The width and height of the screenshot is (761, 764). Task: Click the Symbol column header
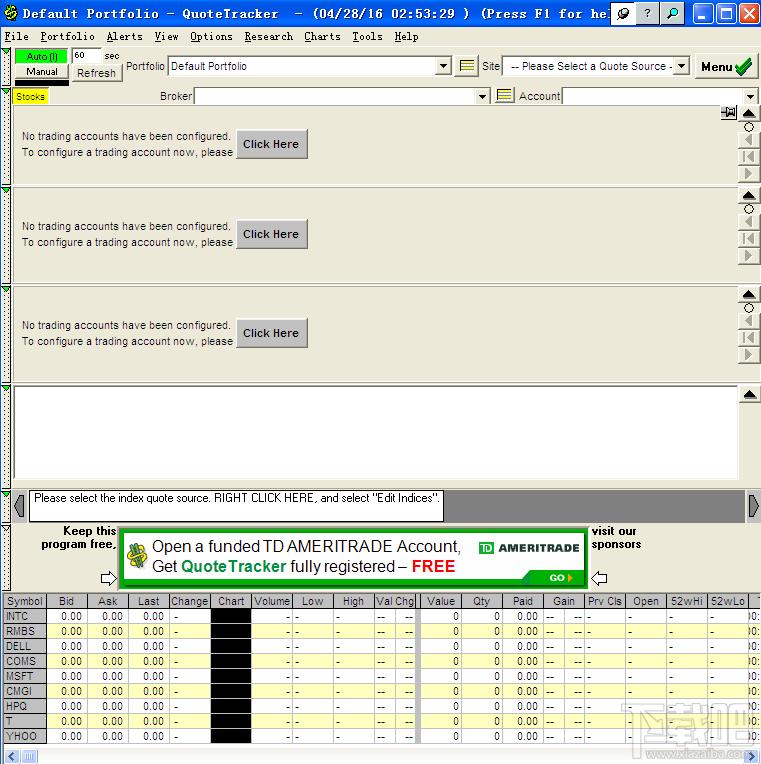25,601
